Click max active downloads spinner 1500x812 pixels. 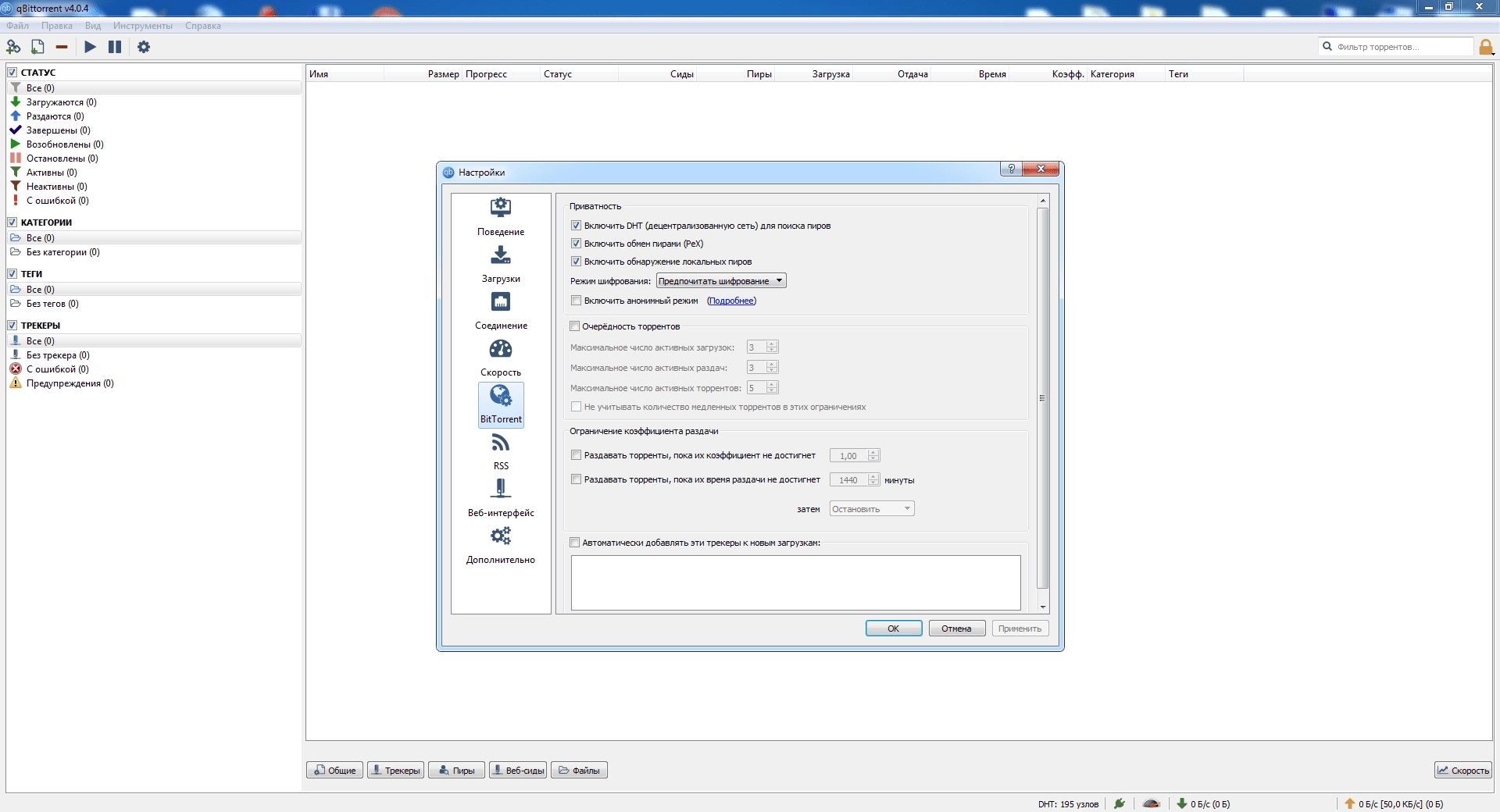click(762, 347)
